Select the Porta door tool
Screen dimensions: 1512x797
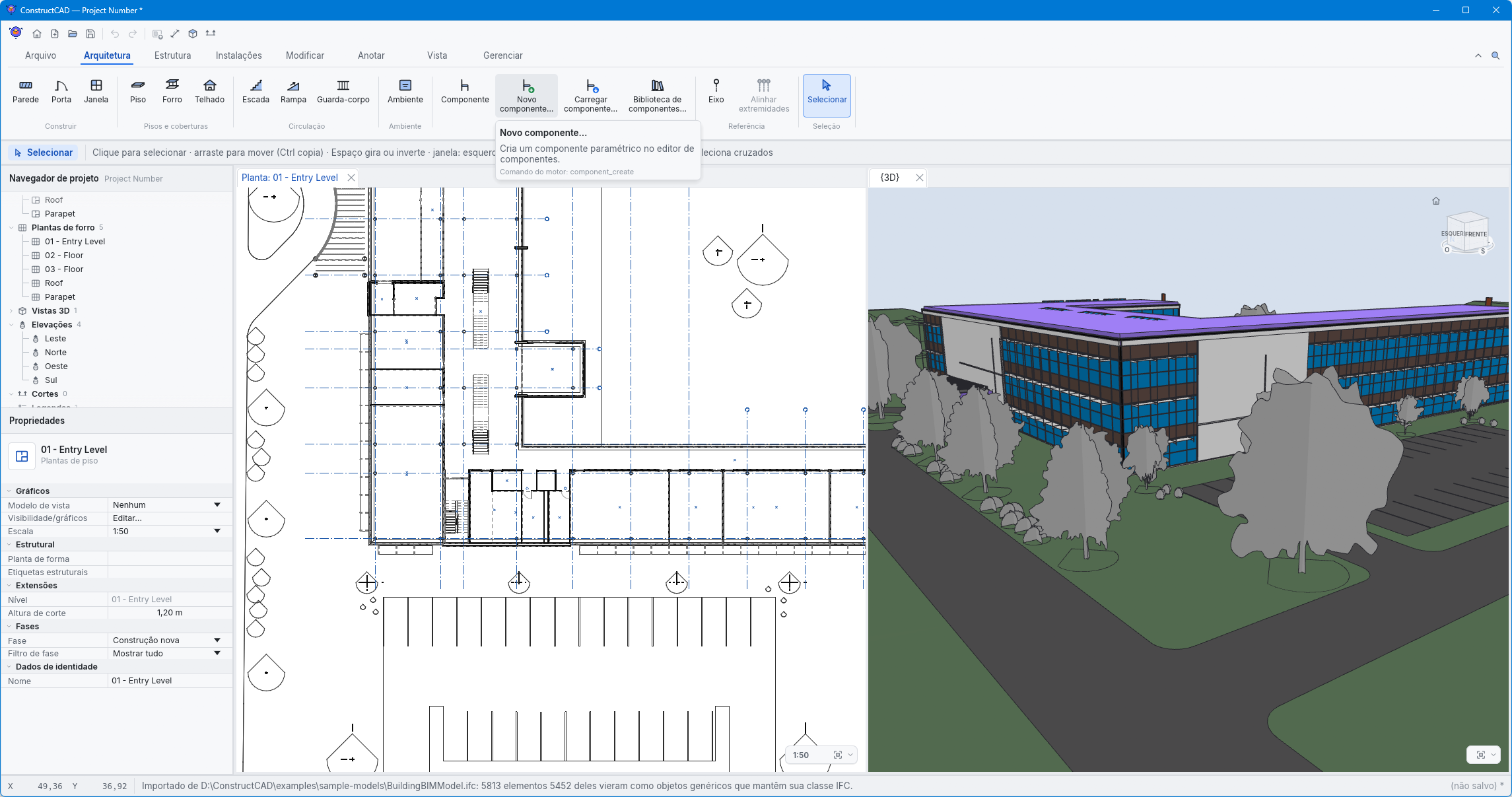[x=61, y=92]
